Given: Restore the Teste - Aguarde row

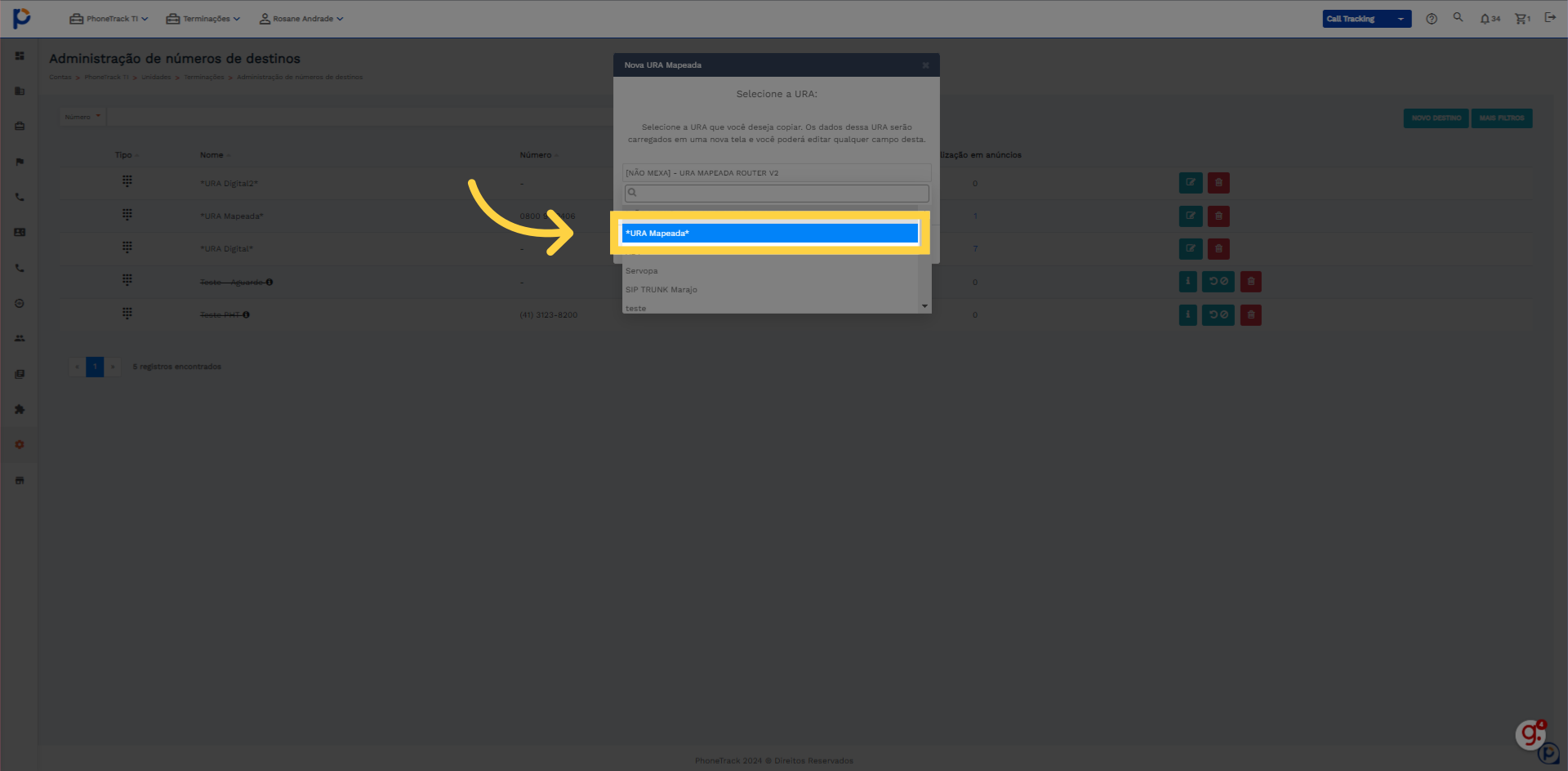Looking at the screenshot, I should pyautogui.click(x=1218, y=282).
